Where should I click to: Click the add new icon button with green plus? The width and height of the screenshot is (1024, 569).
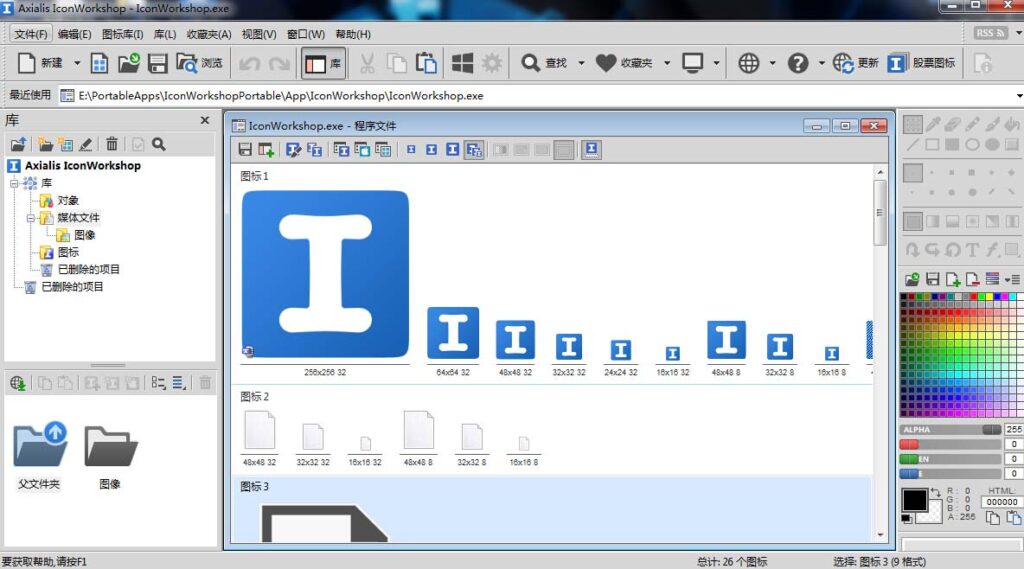click(266, 150)
